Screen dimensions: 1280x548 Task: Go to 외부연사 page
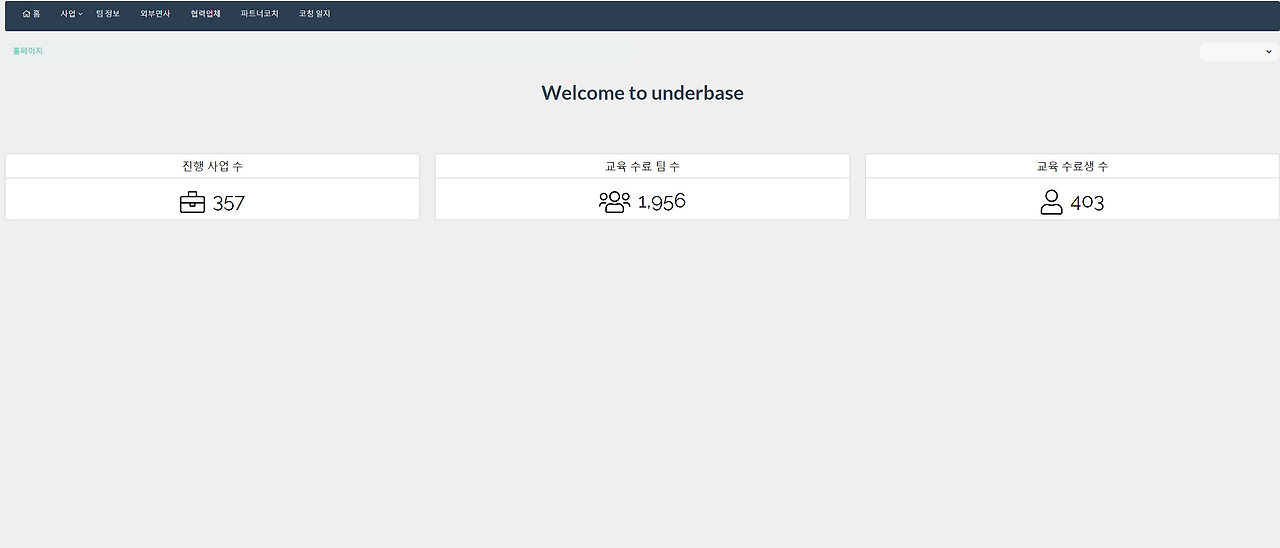click(155, 14)
